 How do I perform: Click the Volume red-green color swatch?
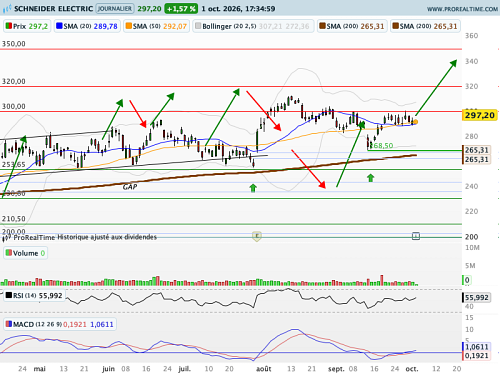click(9, 253)
